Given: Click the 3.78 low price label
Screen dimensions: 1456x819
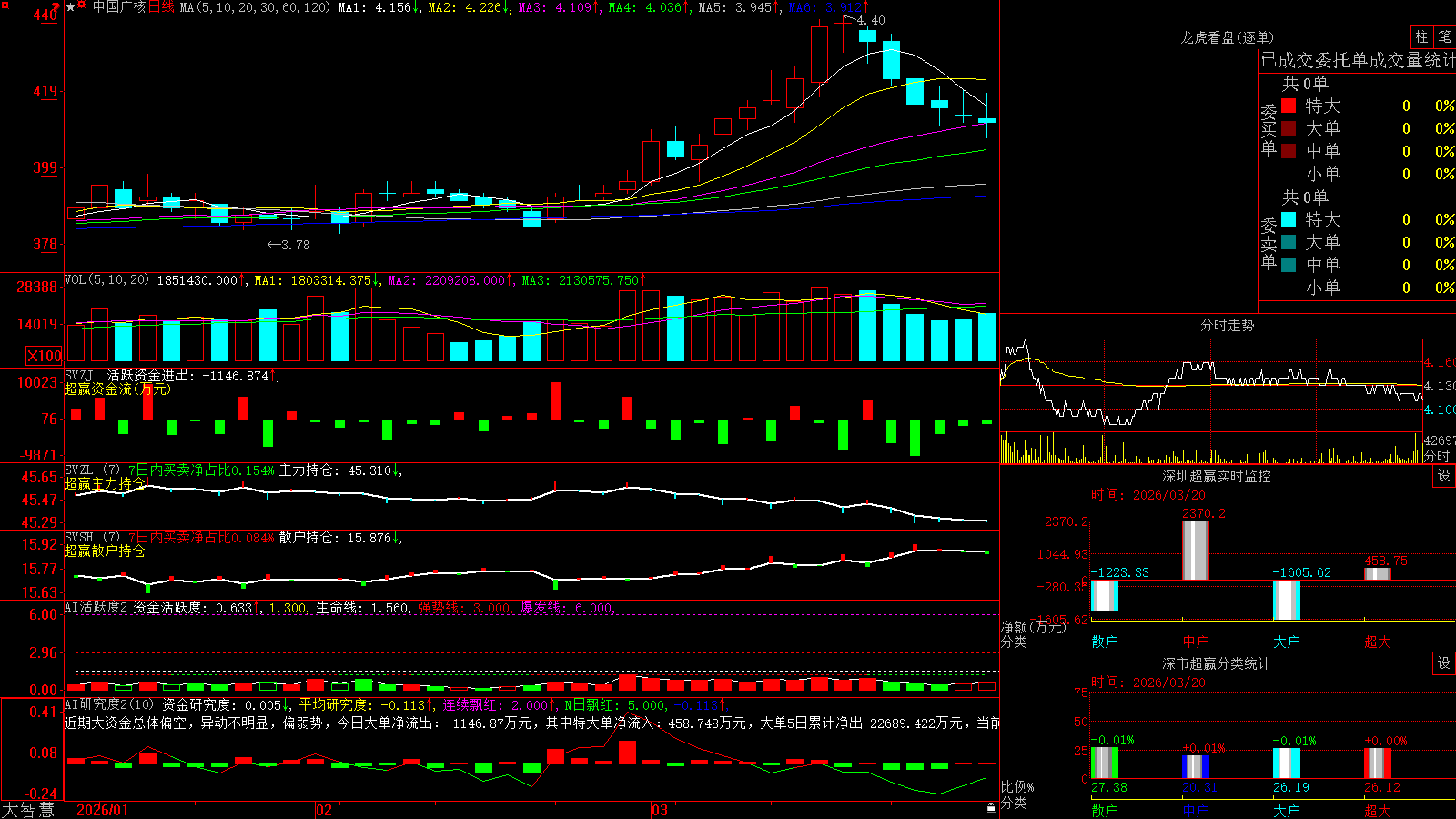Looking at the screenshot, I should click(296, 245).
